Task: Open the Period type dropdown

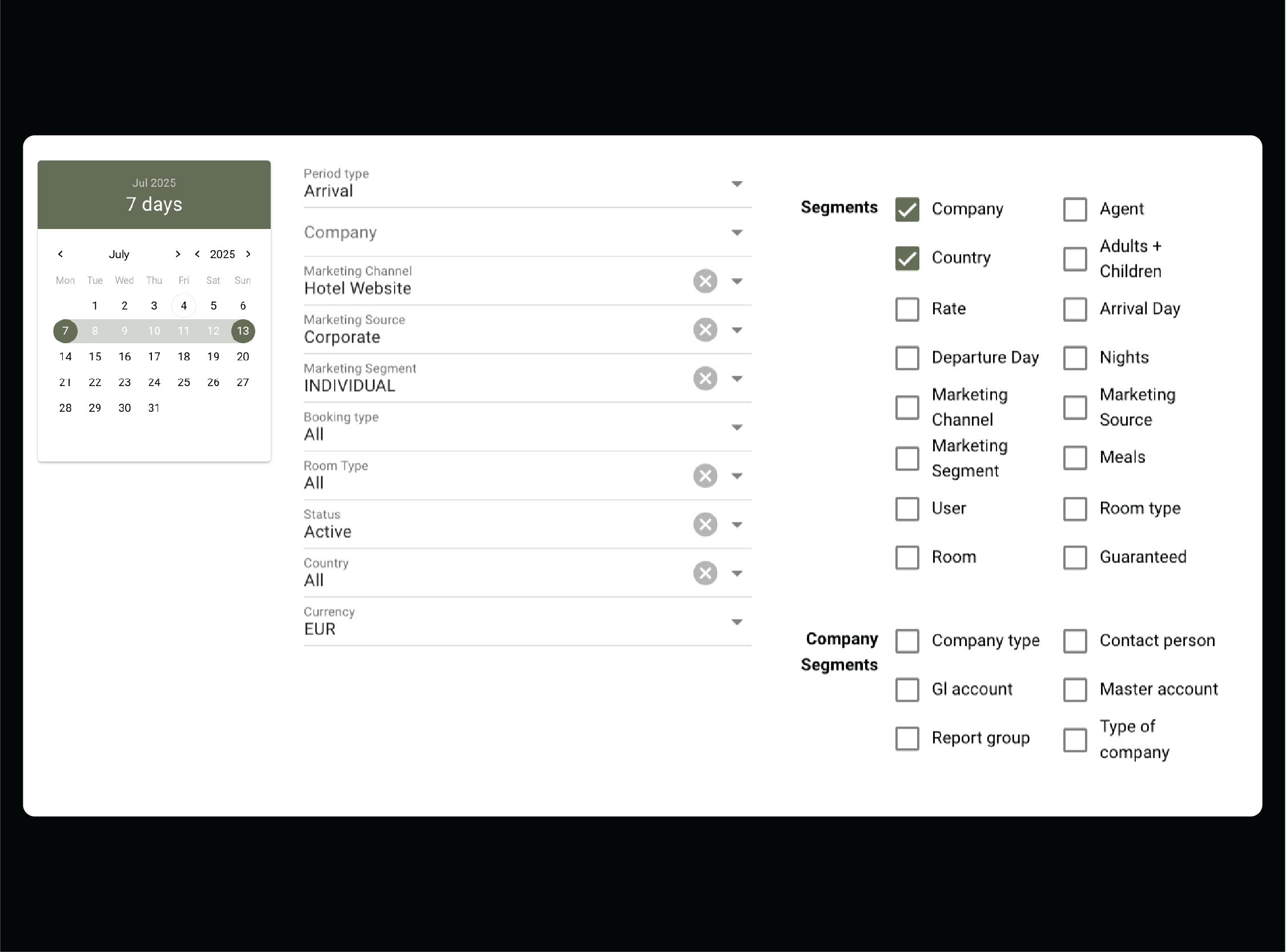Action: [x=736, y=184]
